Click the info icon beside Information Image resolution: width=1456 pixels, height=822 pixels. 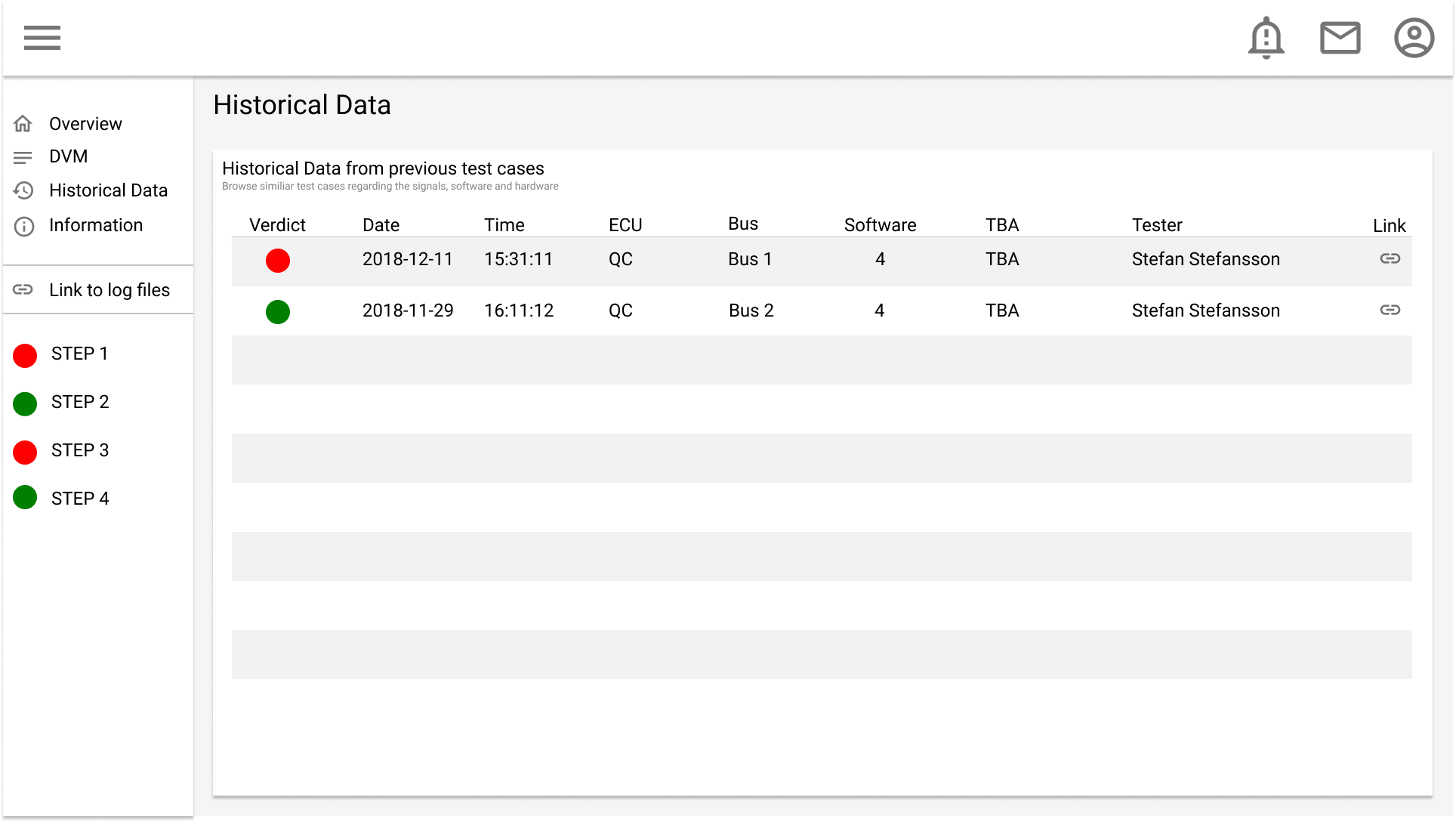24,226
